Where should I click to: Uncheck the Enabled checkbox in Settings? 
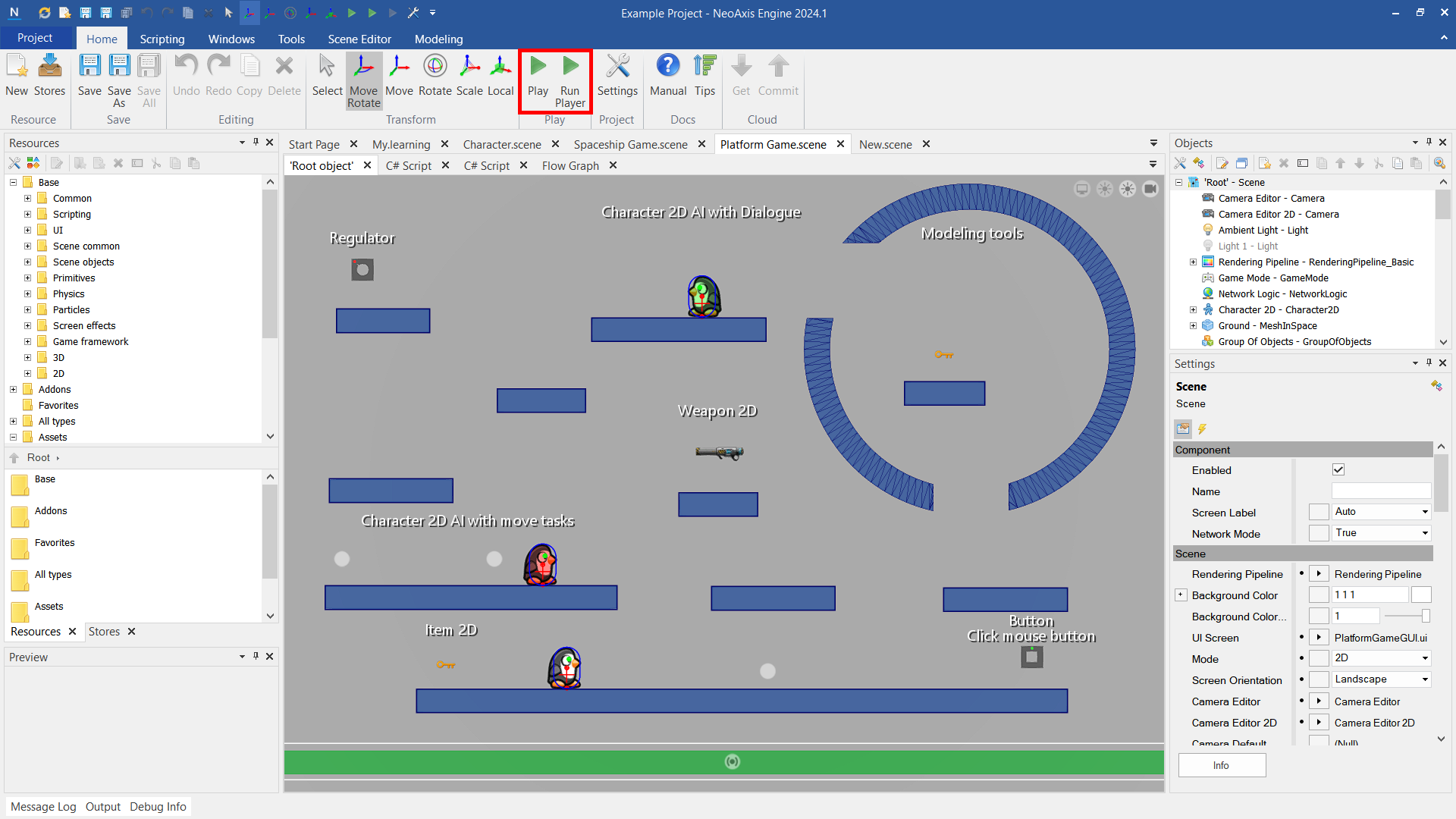(x=1338, y=470)
